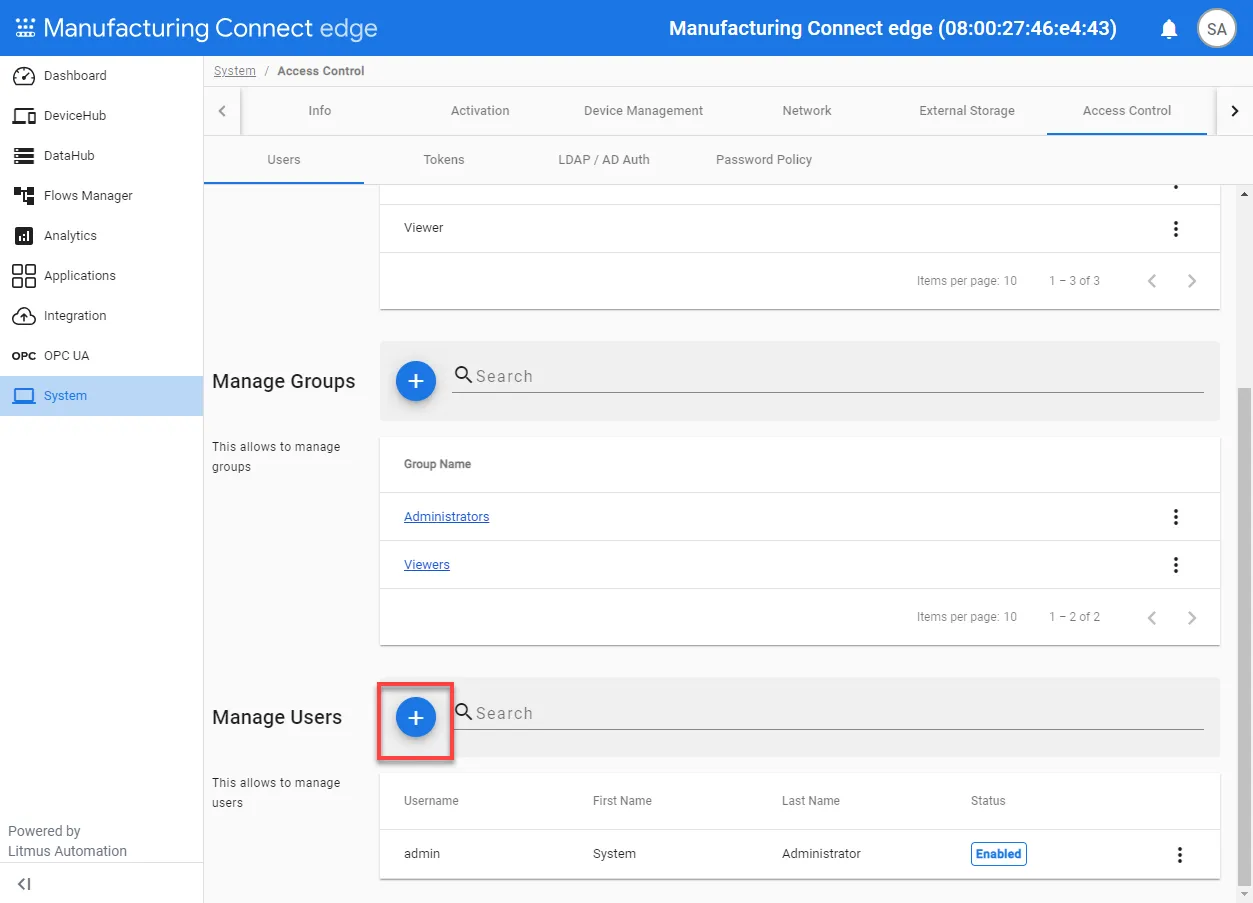1253x903 pixels.
Task: Go to next page of roles list
Action: pos(1192,281)
